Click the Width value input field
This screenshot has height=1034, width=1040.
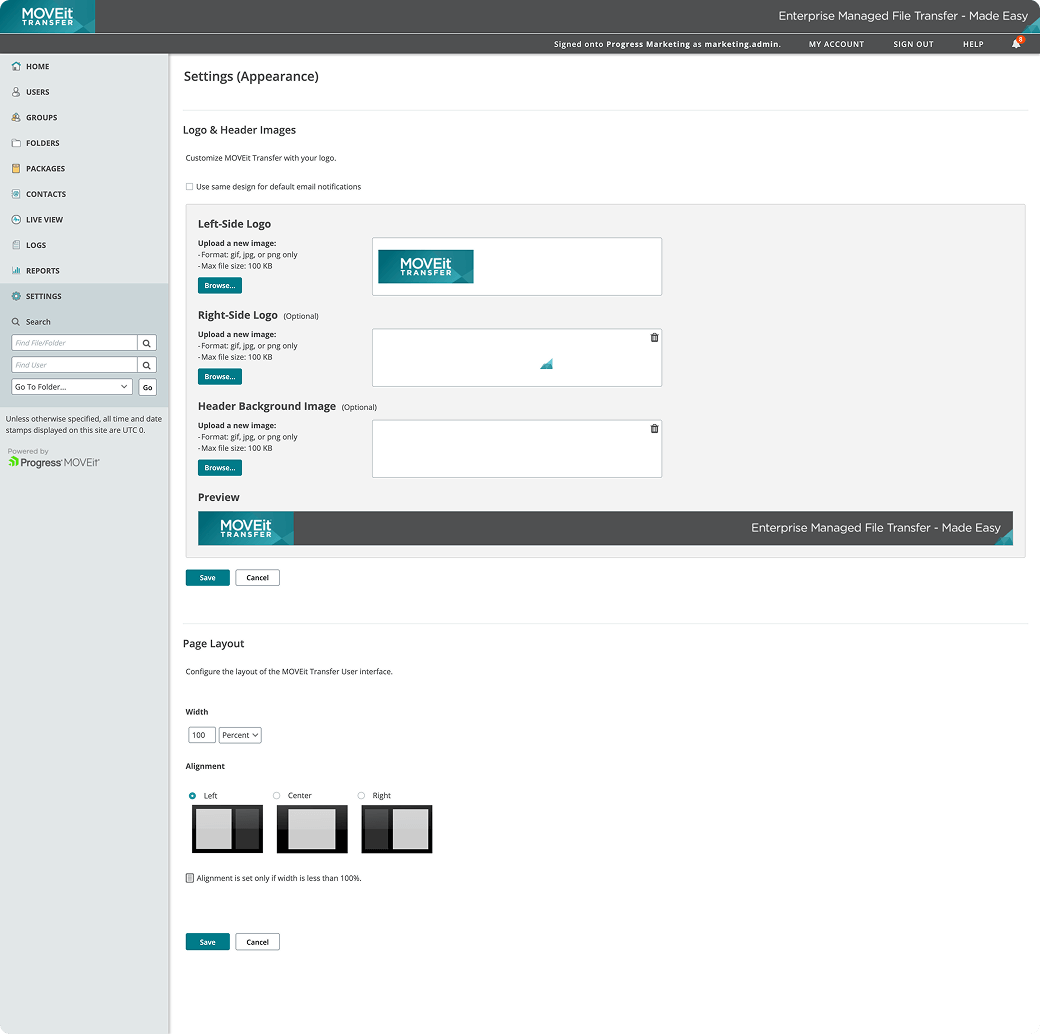[201, 735]
